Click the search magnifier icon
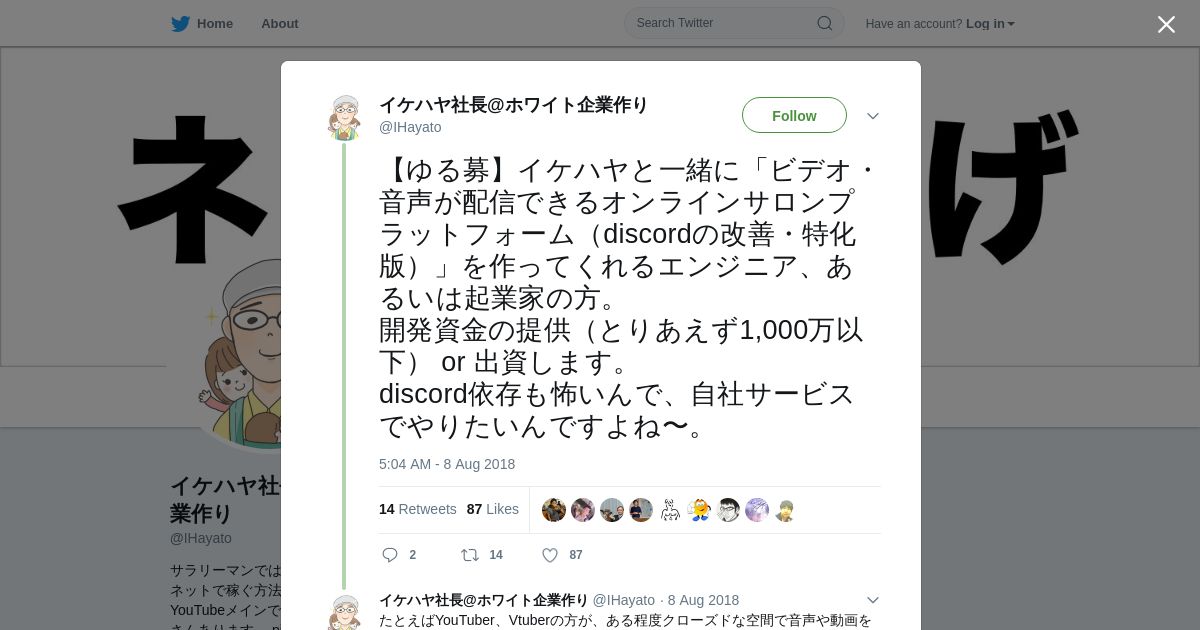 [825, 23]
